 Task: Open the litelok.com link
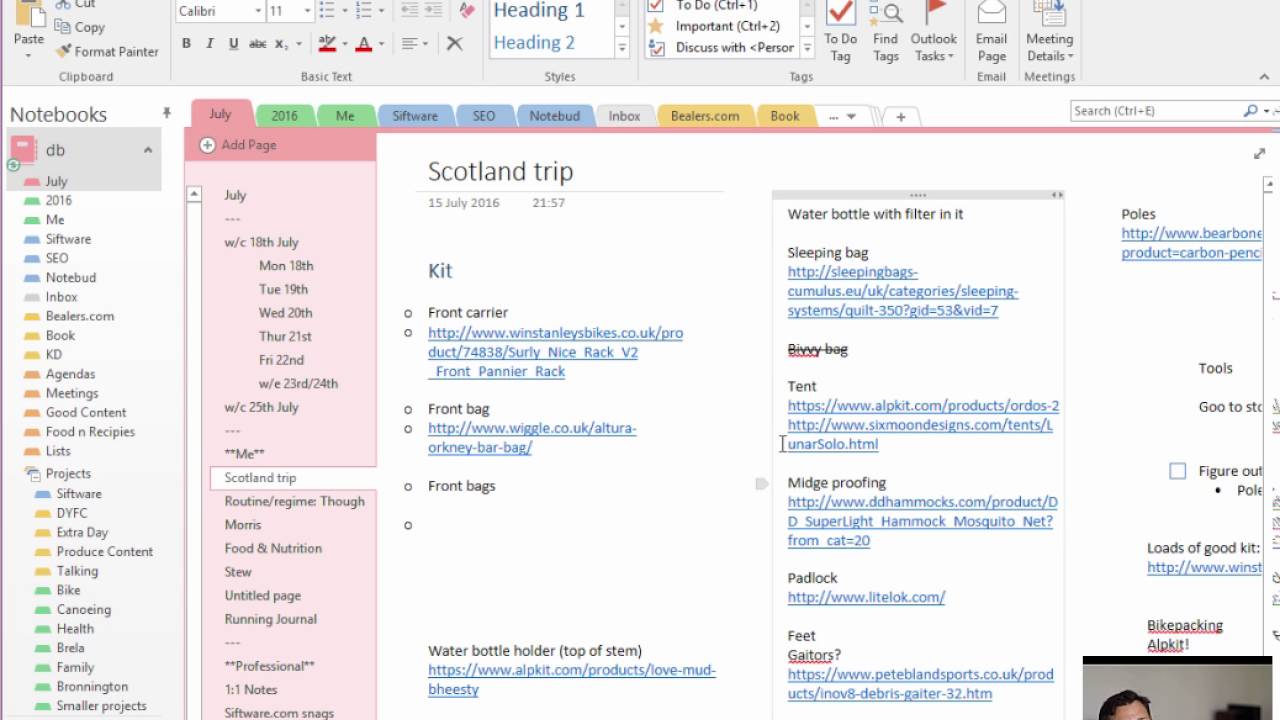(866, 597)
